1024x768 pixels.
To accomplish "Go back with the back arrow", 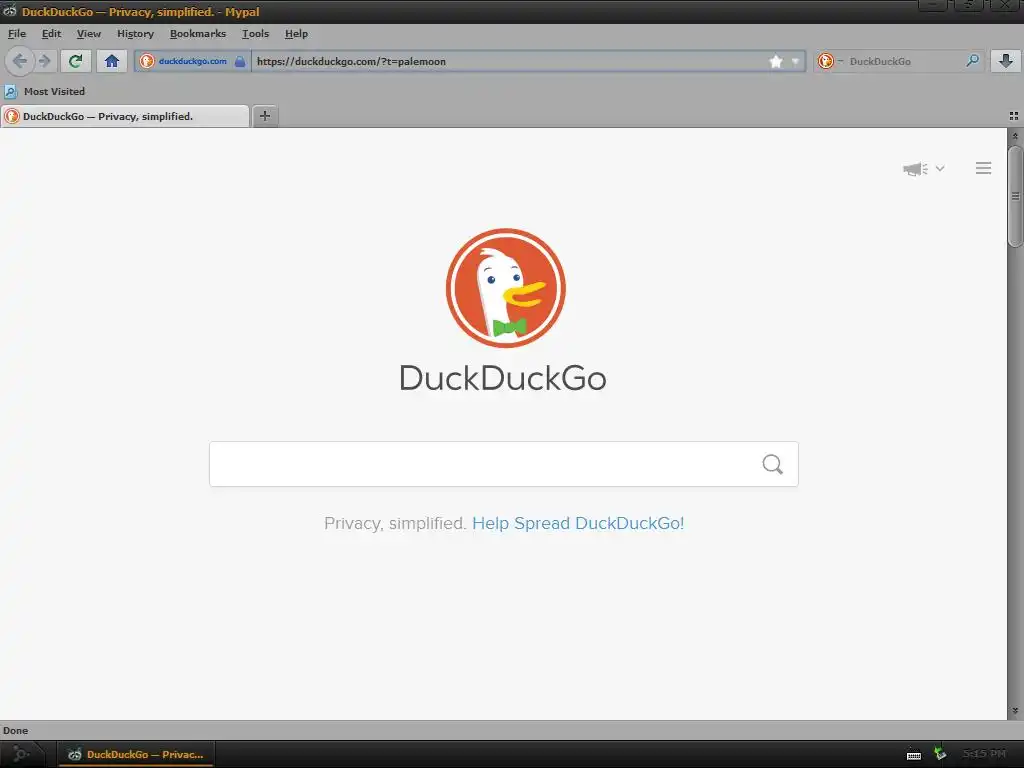I will (20, 61).
